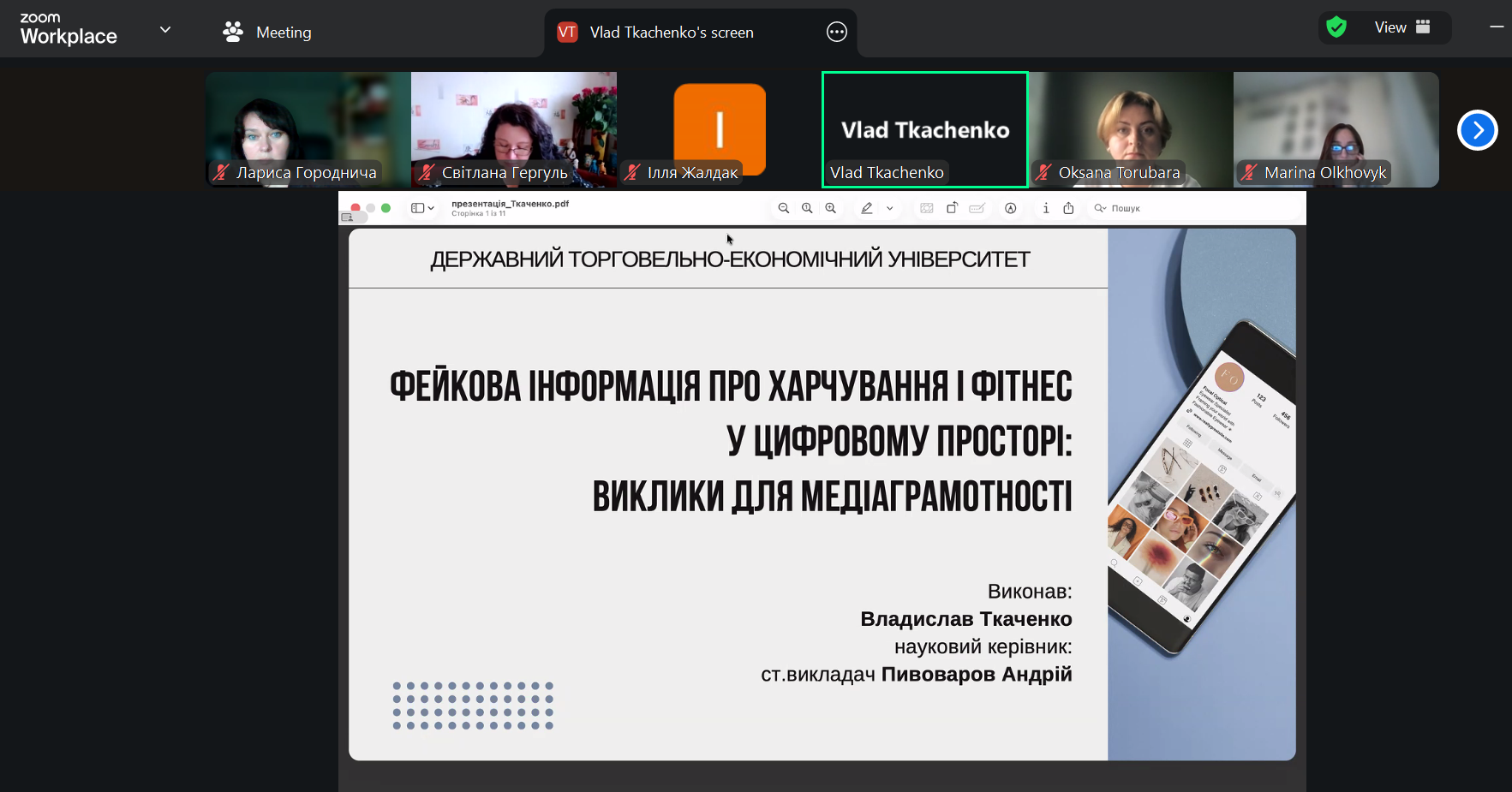The height and width of the screenshot is (792, 1512).
Task: Select the highlight pen tool
Action: (867, 208)
